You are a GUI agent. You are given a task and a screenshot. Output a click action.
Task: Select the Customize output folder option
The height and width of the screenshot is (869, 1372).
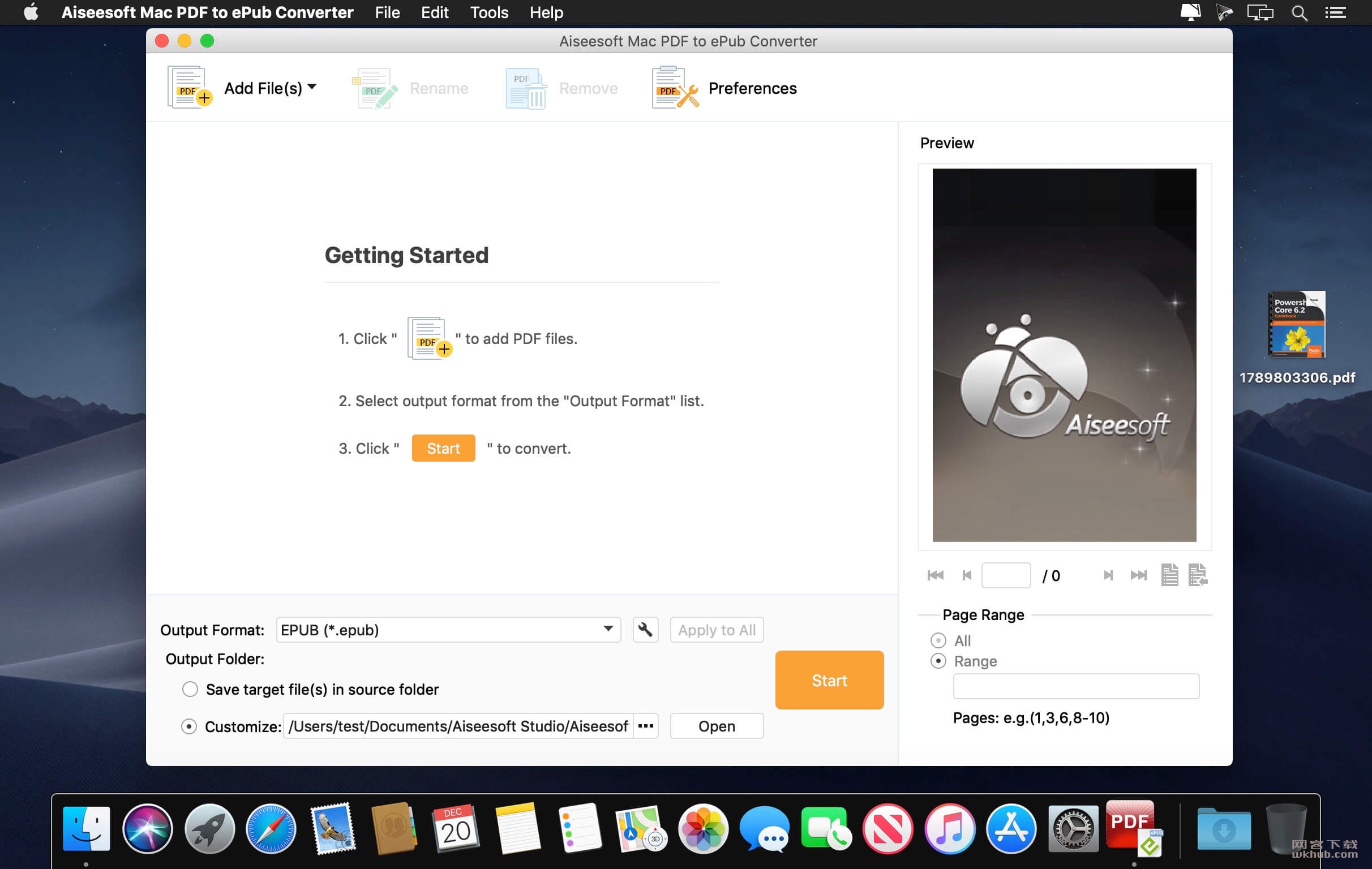point(188,726)
